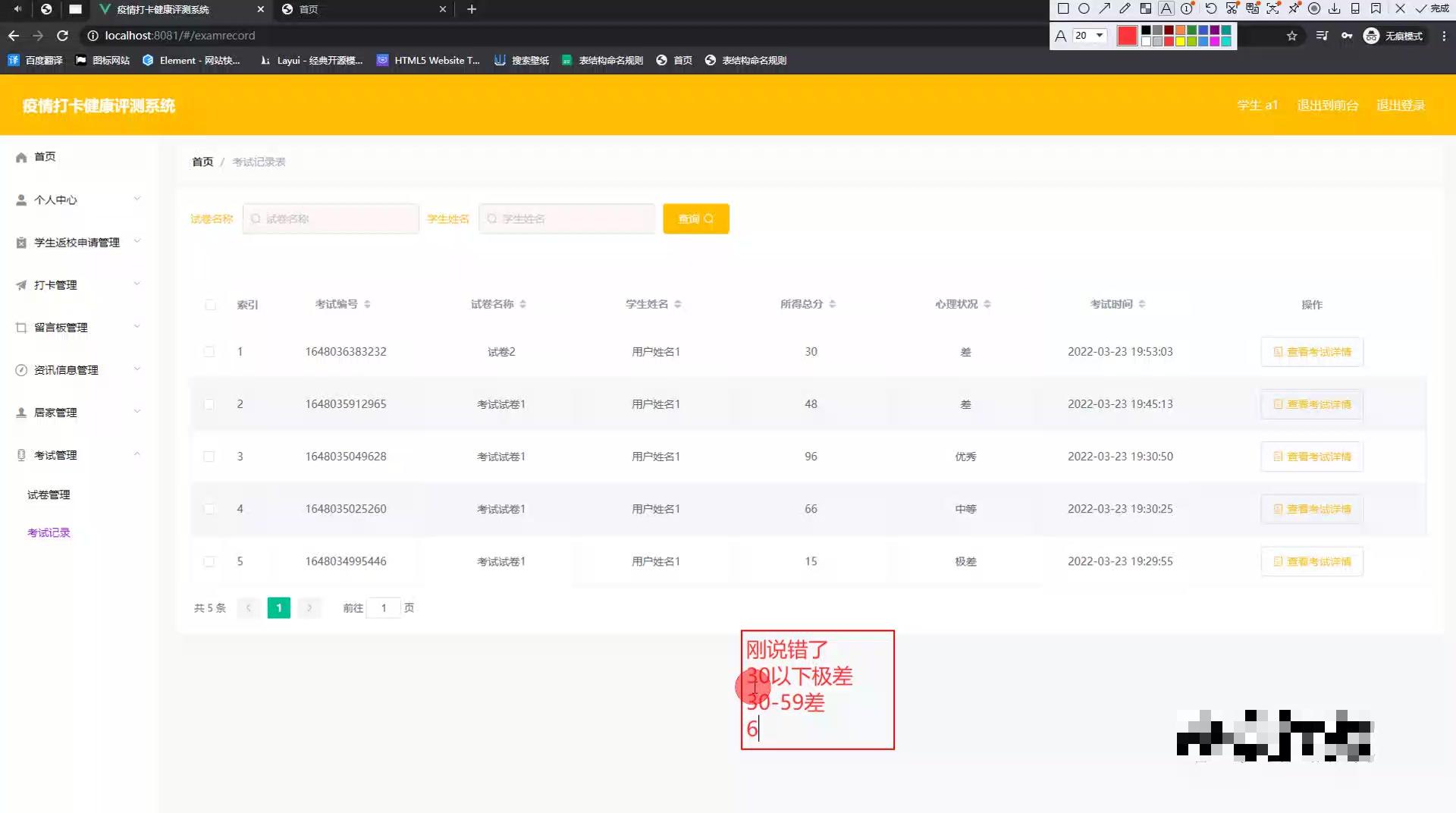1456x813 pixels.
Task: Collapse the 考试管理 sidebar menu
Action: click(x=79, y=454)
